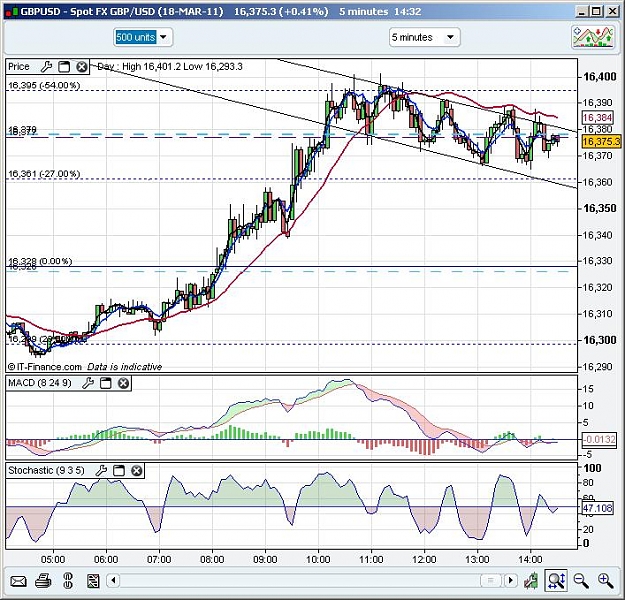Click the scrollbar right arrow

point(510,580)
